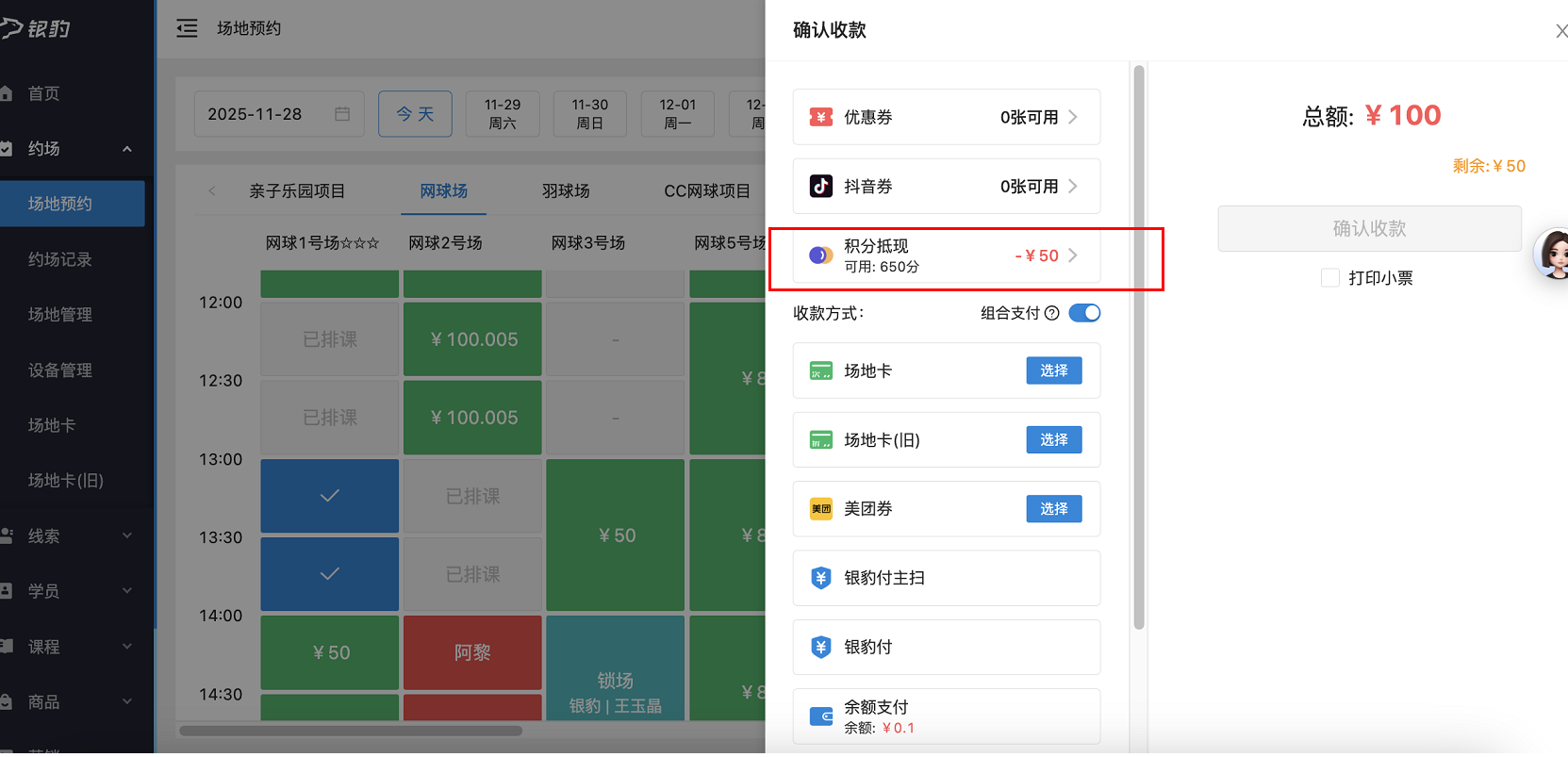Click the 银豹 logo in sidebar
The image size is (1568, 757).
pyautogui.click(x=36, y=28)
